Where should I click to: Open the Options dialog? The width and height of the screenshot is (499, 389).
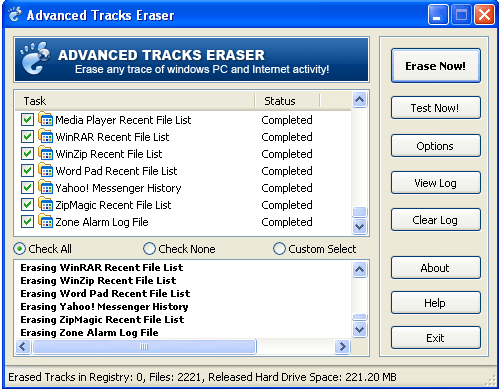[x=436, y=146]
